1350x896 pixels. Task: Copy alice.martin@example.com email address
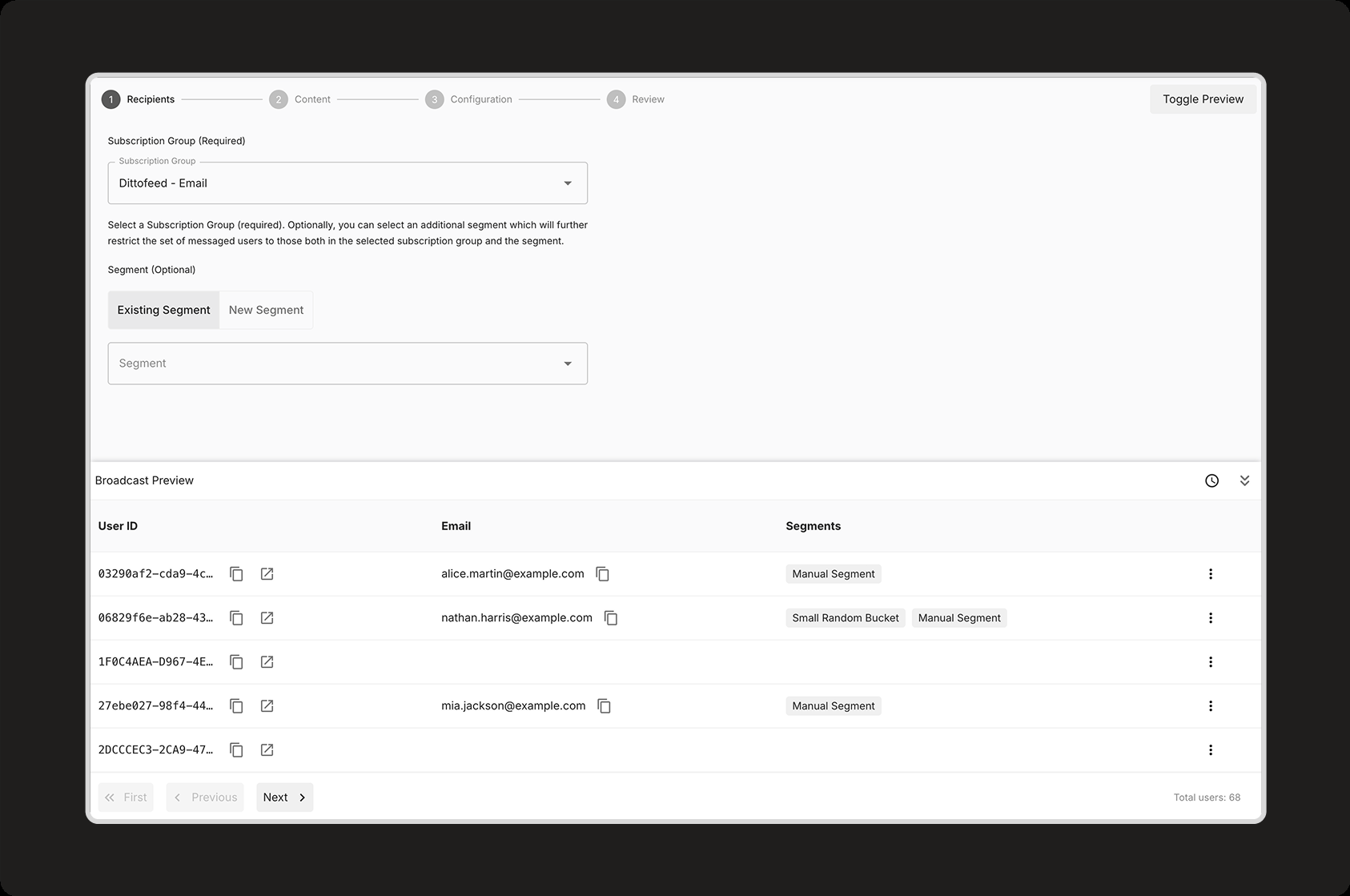603,574
